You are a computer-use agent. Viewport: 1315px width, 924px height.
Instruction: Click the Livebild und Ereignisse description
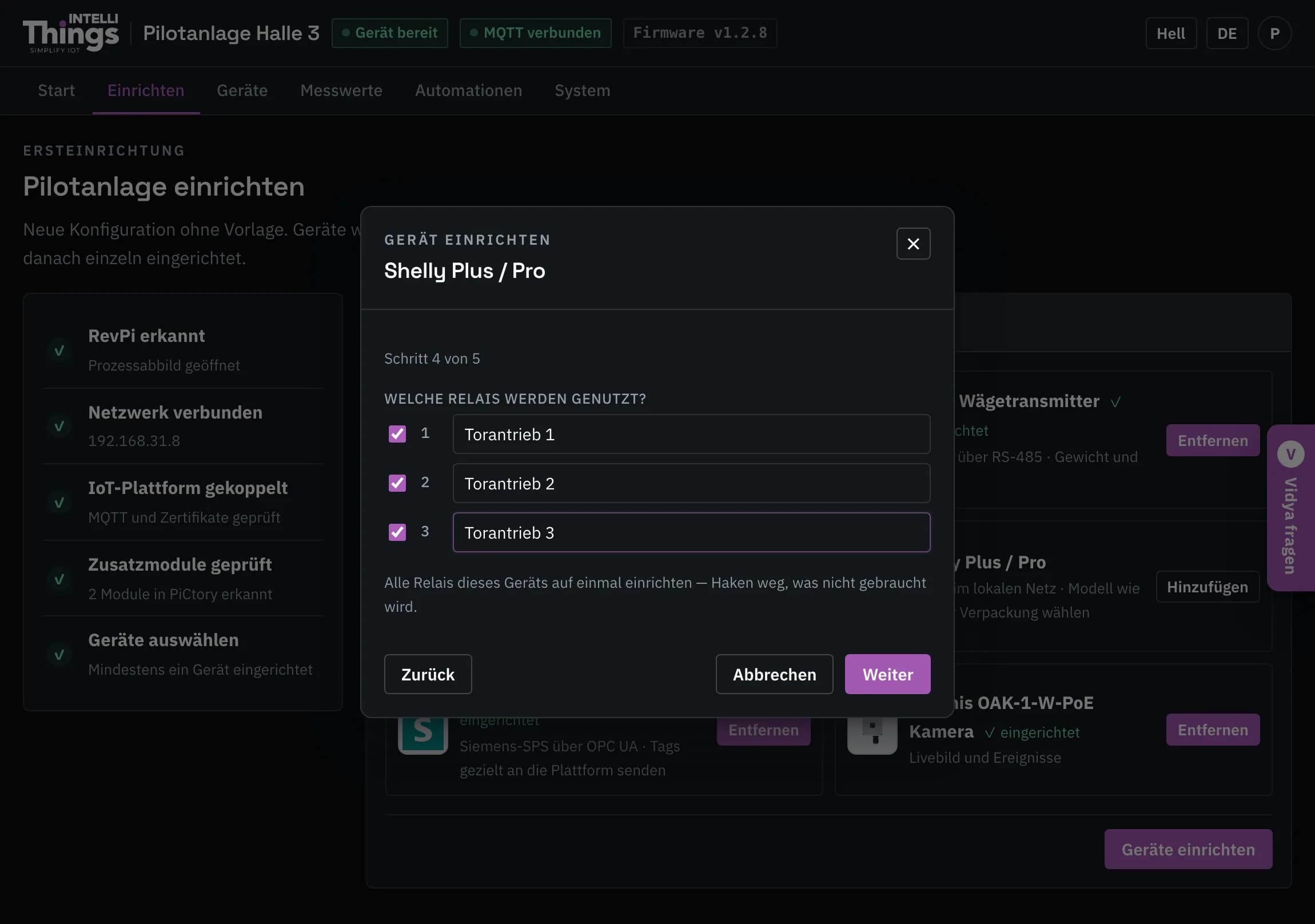click(985, 757)
